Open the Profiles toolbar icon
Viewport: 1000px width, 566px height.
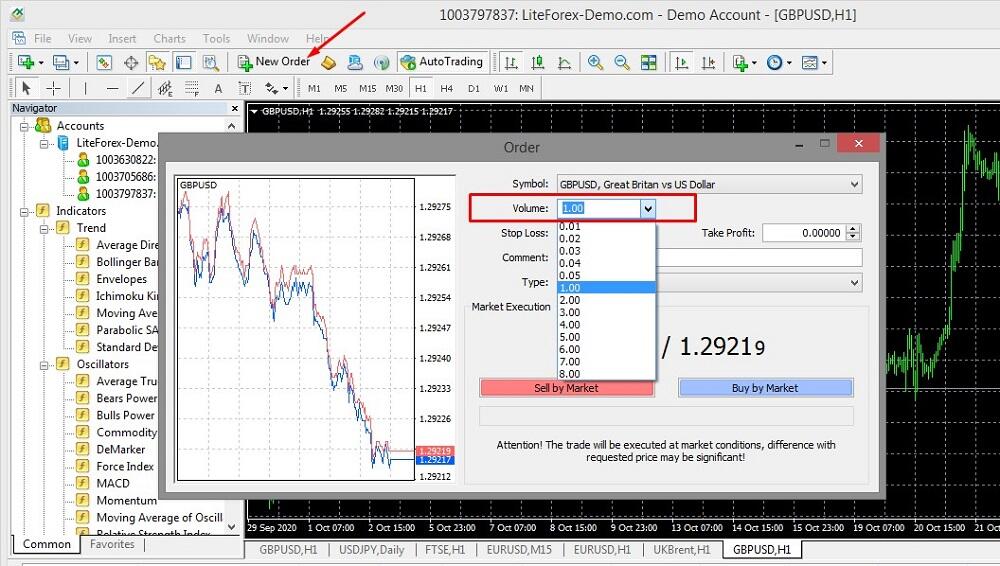click(61, 62)
